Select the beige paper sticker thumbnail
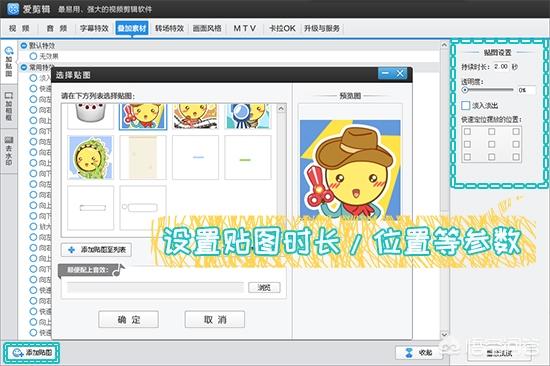Image resolution: width=550 pixels, height=366 pixels. click(x=143, y=158)
